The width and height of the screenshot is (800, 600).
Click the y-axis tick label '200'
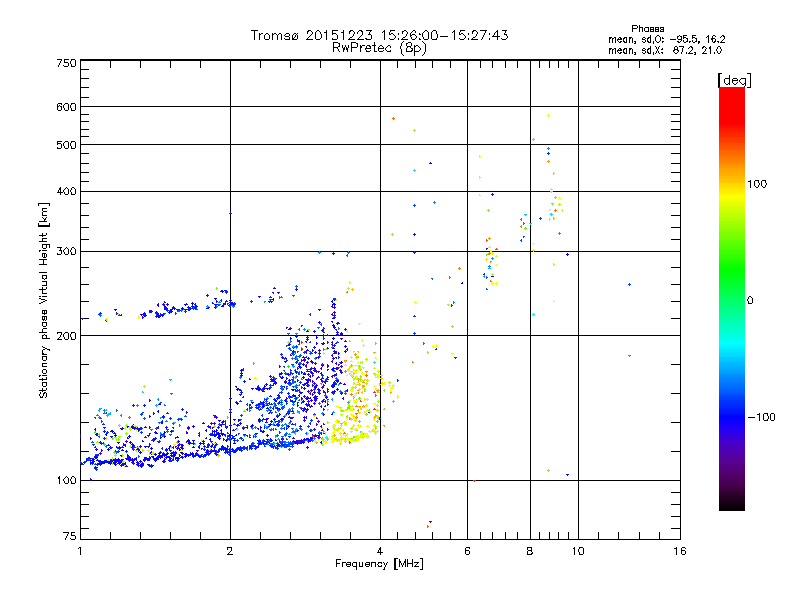(66, 336)
